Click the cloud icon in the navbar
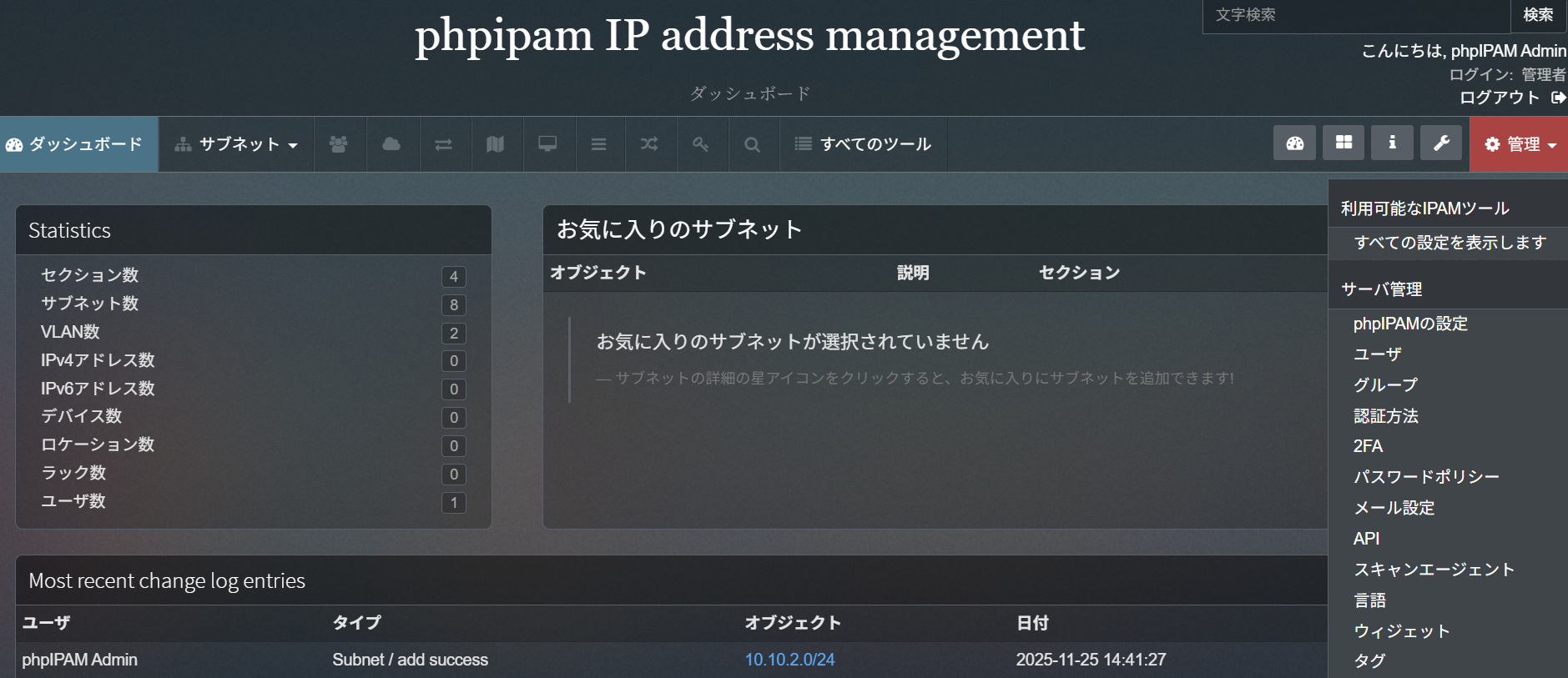This screenshot has width=1568, height=678. point(391,144)
